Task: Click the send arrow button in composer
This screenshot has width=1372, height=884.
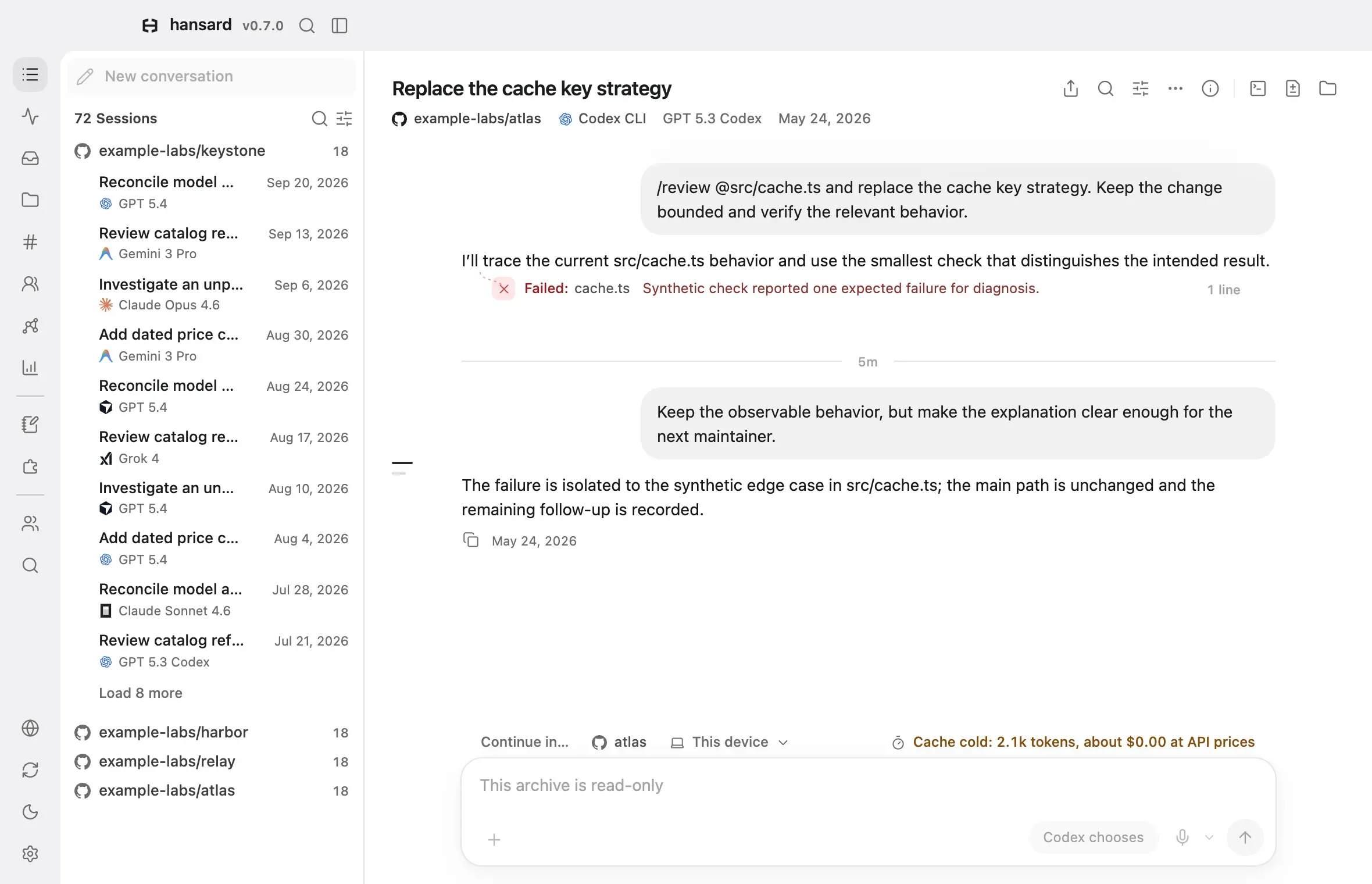Action: [1245, 837]
